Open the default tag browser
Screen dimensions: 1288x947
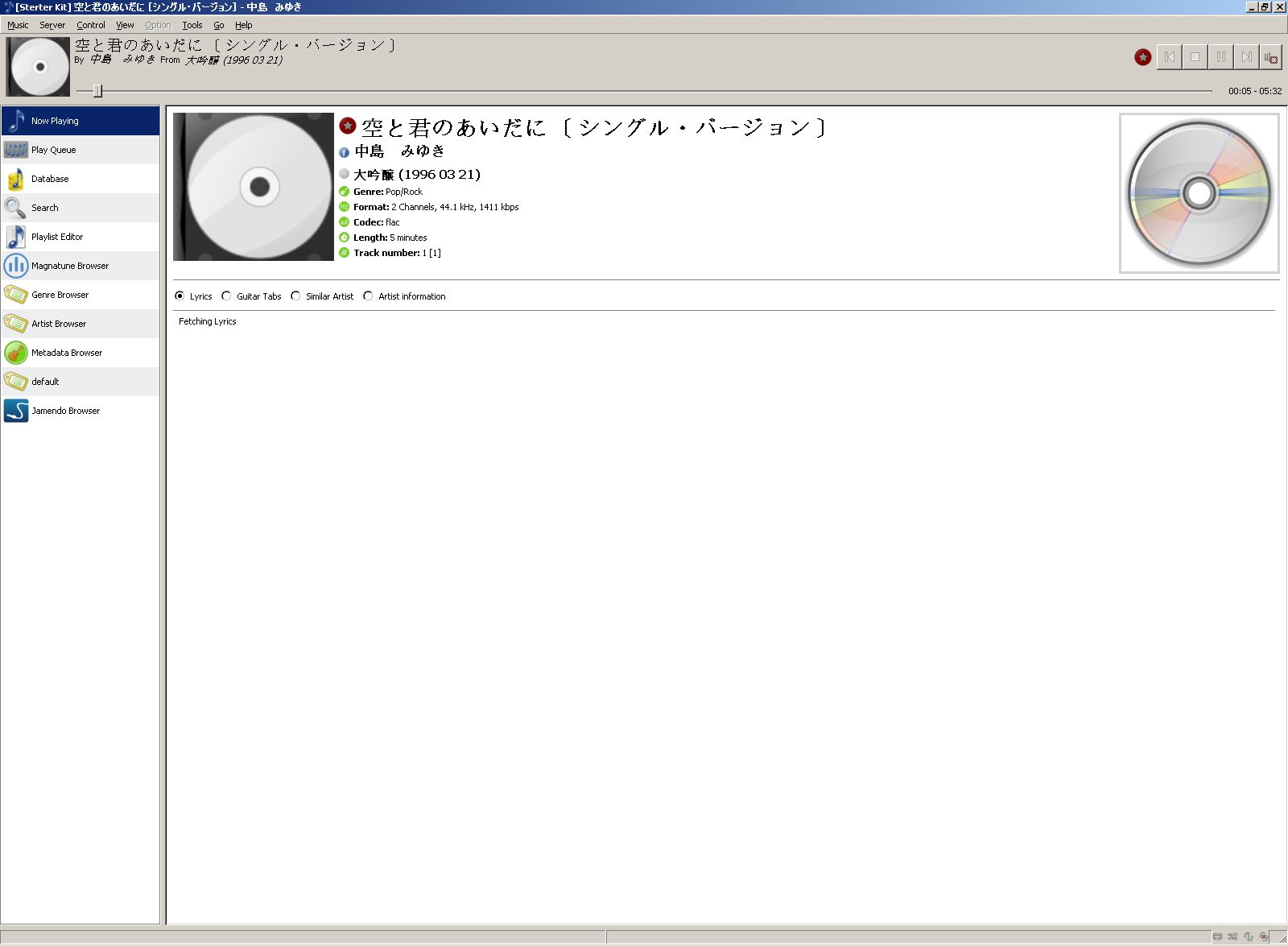(80, 382)
